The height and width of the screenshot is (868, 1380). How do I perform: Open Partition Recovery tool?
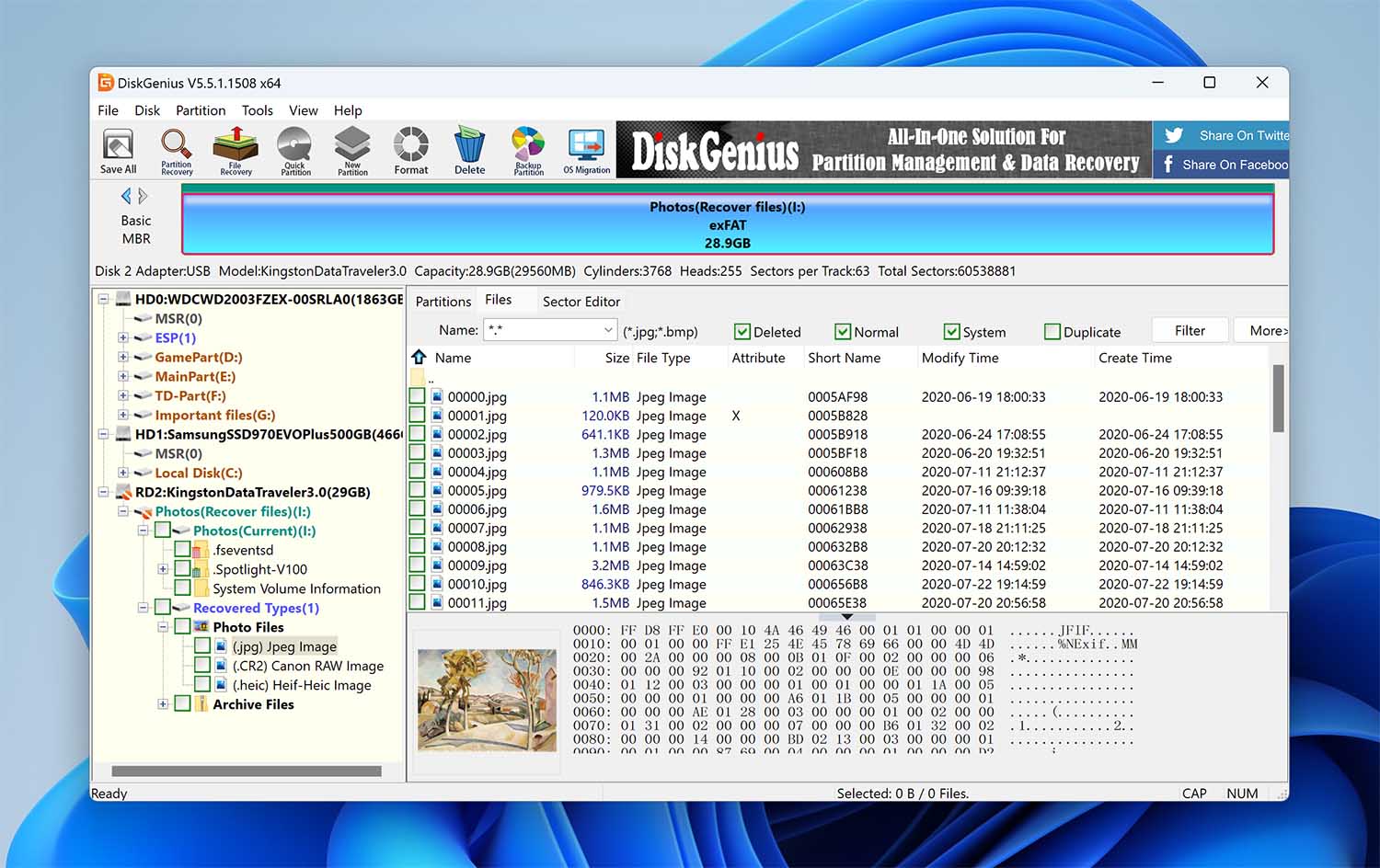pos(177,152)
